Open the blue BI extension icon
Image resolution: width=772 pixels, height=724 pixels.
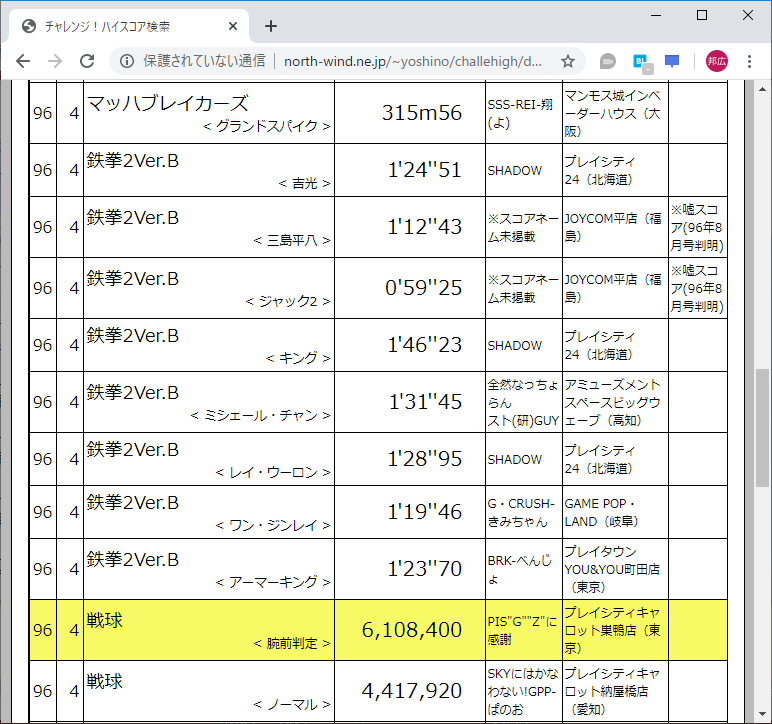642,63
